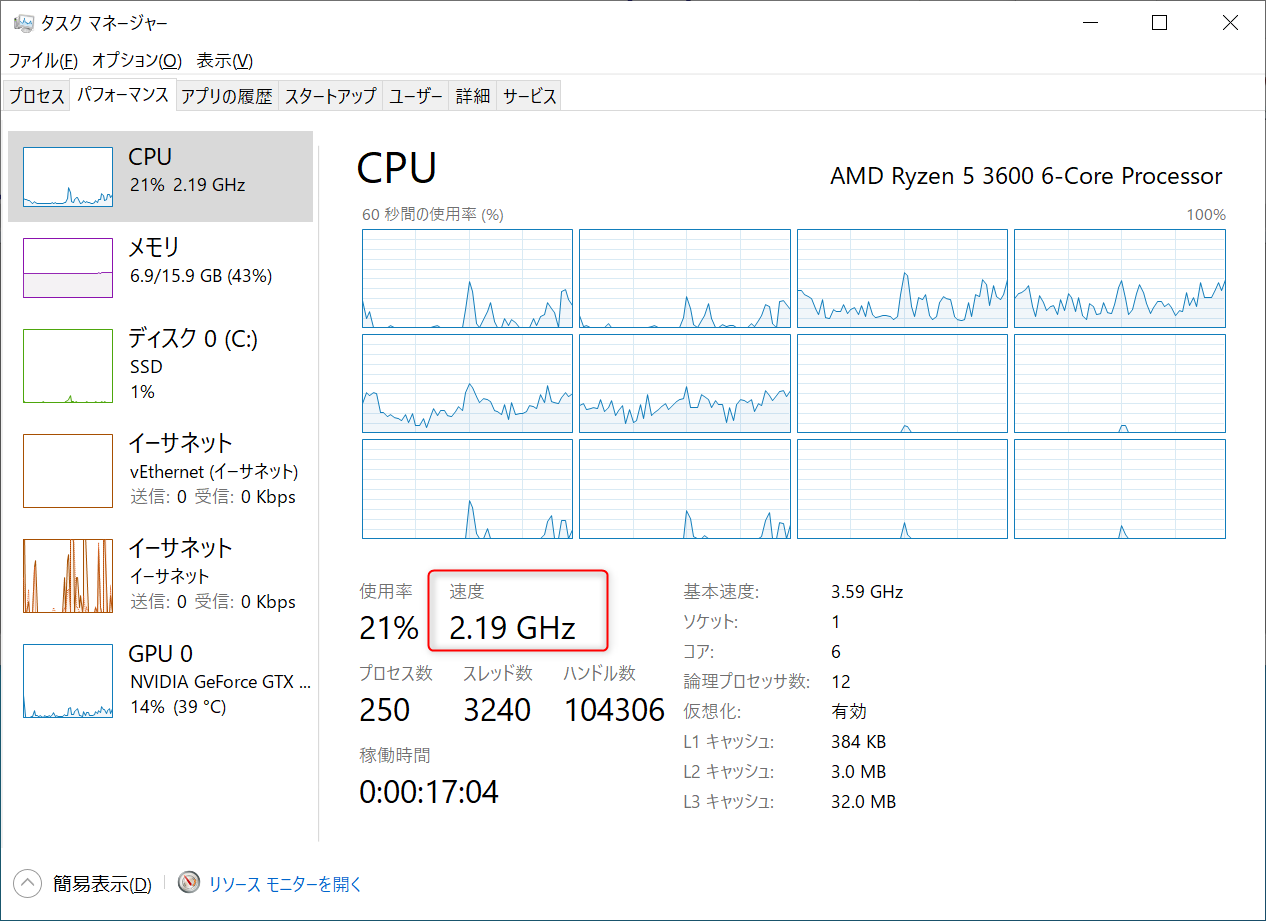The width and height of the screenshot is (1266, 921).
Task: Open ディスク 0 (C:) performance item
Action: coord(160,365)
